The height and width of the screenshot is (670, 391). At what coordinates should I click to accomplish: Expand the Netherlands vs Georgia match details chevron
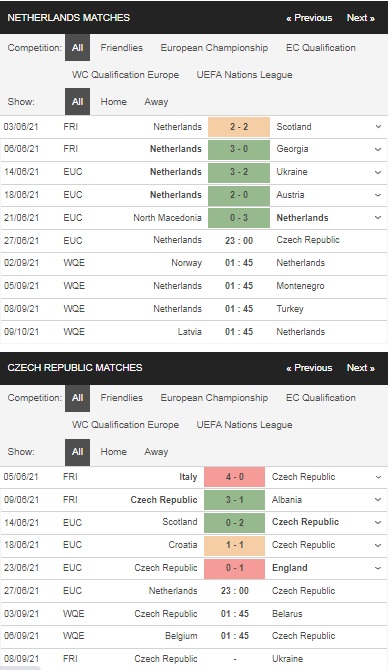click(x=378, y=150)
